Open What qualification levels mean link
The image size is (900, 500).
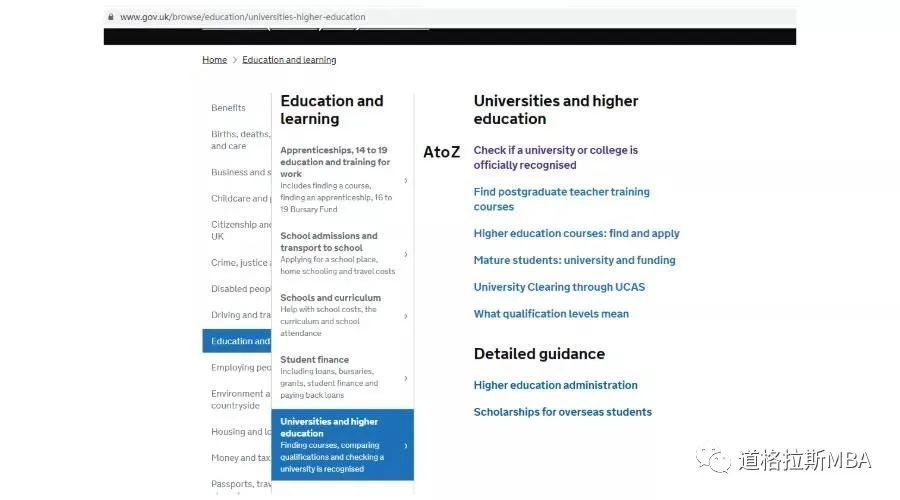[x=551, y=314]
